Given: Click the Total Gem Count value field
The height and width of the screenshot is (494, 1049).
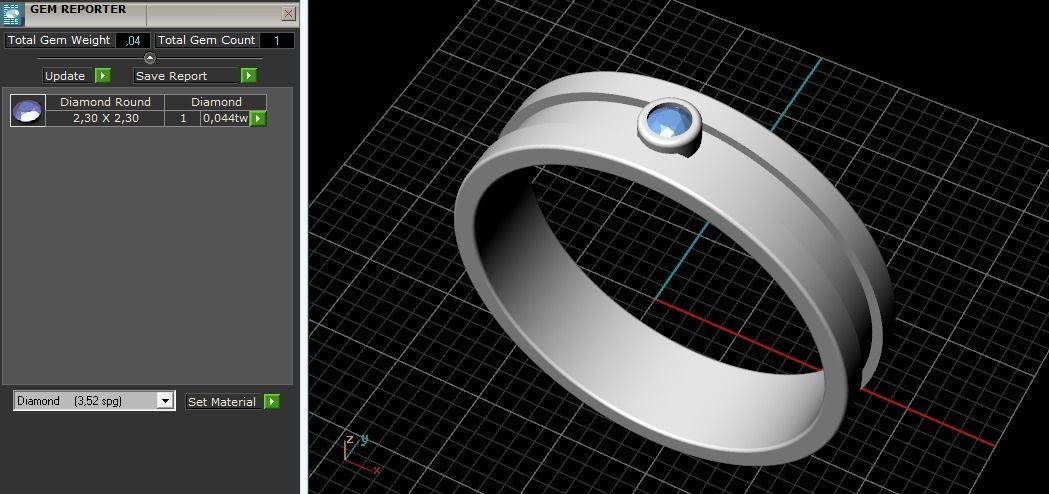Looking at the screenshot, I should (x=276, y=40).
